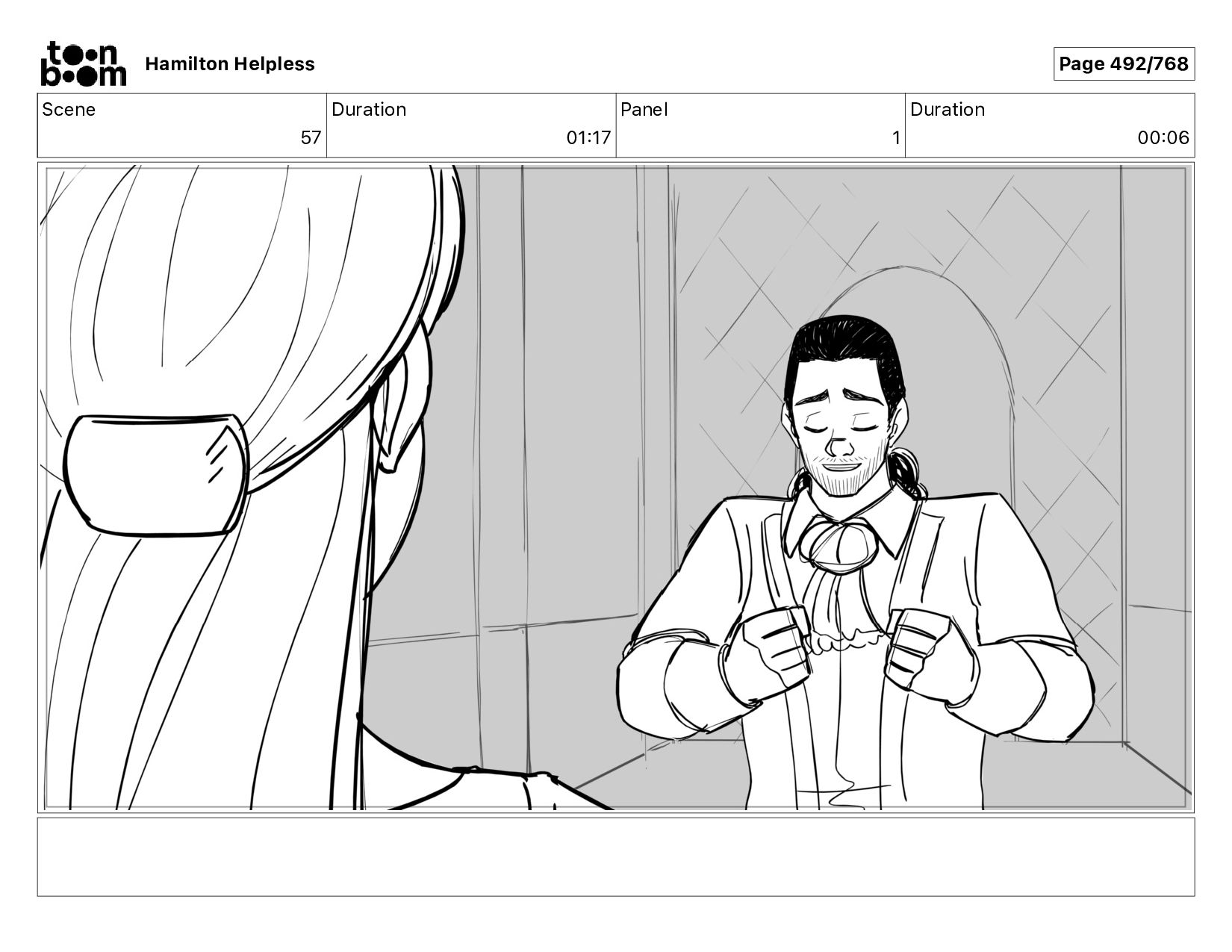The height and width of the screenshot is (952, 1232).
Task: Click the 'Scene' header label
Action: click(69, 110)
